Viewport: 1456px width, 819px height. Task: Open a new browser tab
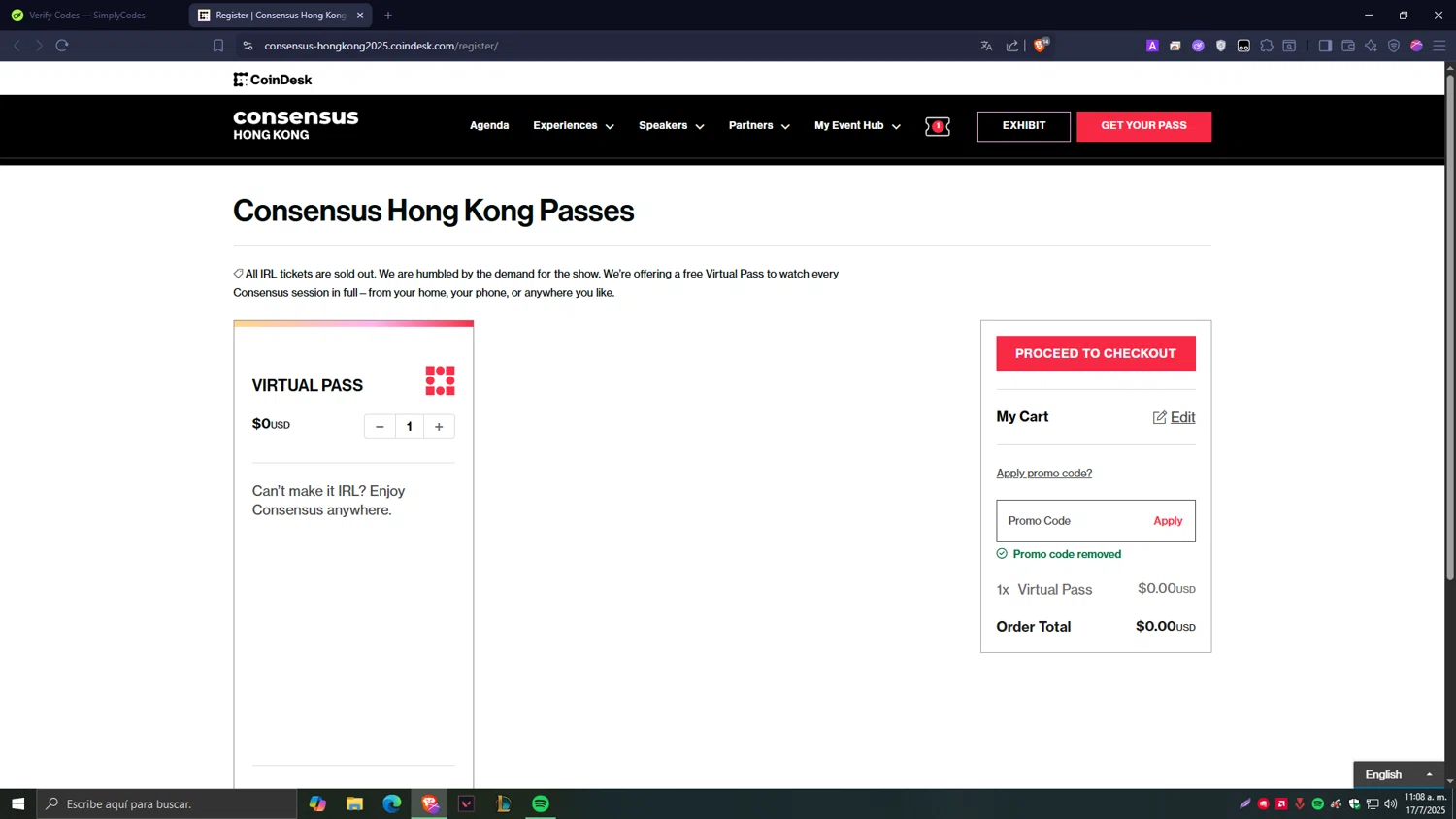click(388, 16)
